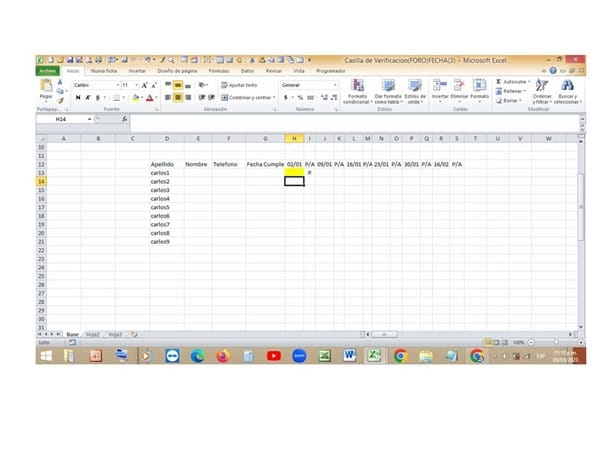Switch to the Insertar tab
This screenshot has height=450, width=600.
137,71
